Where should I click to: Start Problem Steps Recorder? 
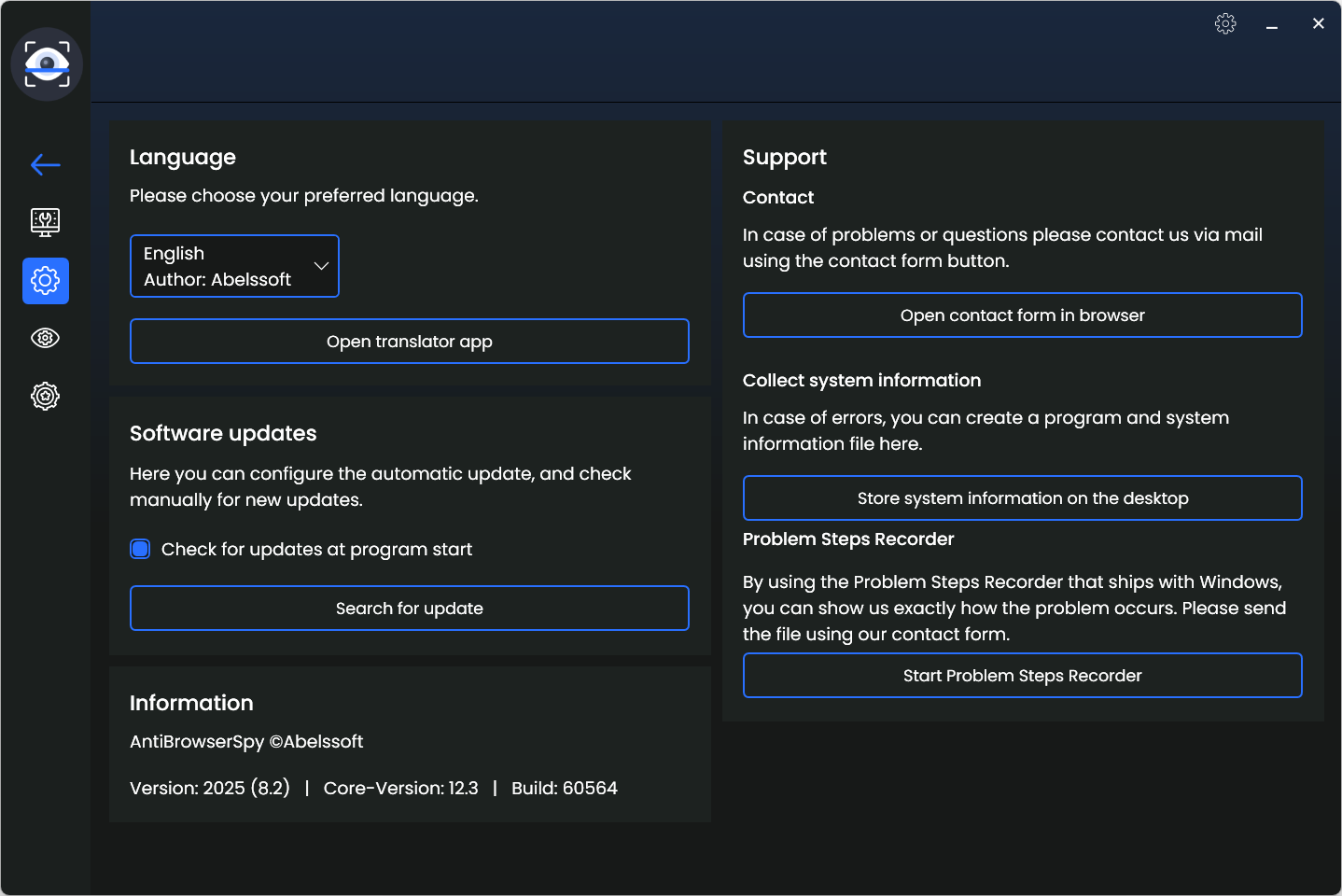click(x=1023, y=676)
